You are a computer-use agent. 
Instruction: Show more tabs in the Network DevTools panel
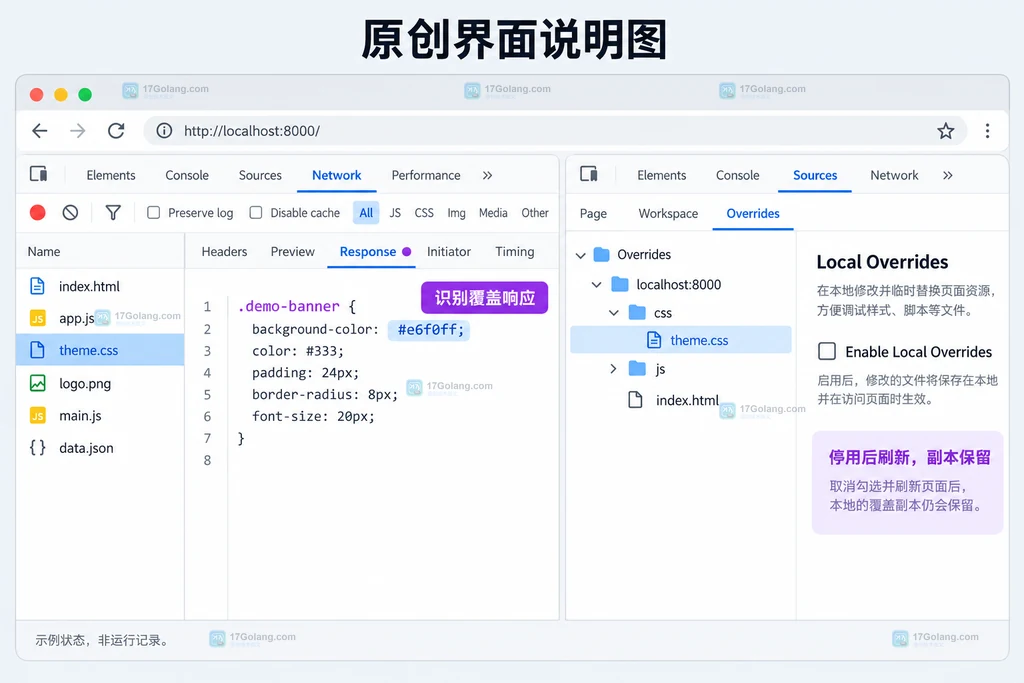[x=487, y=175]
